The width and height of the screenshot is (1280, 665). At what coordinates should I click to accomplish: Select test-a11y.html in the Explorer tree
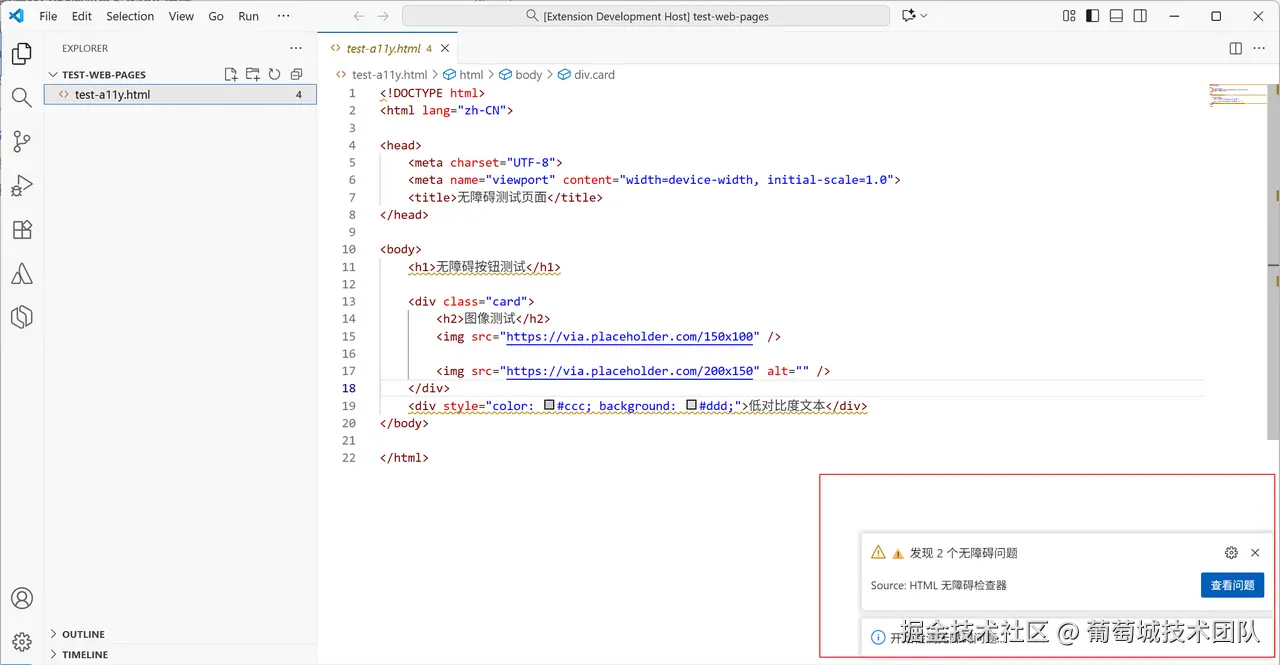tap(180, 94)
